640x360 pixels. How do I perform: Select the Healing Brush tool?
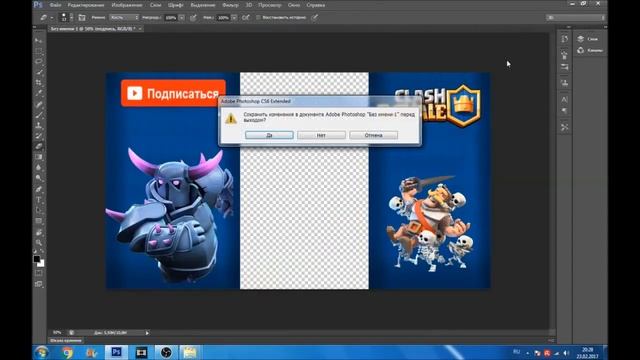tap(38, 105)
